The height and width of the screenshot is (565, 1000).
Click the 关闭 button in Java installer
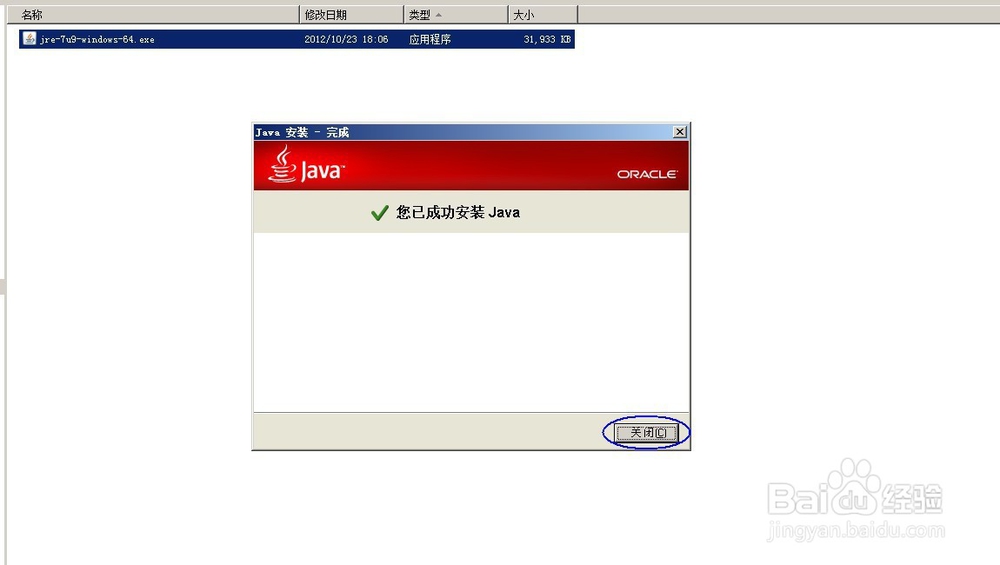click(x=646, y=432)
